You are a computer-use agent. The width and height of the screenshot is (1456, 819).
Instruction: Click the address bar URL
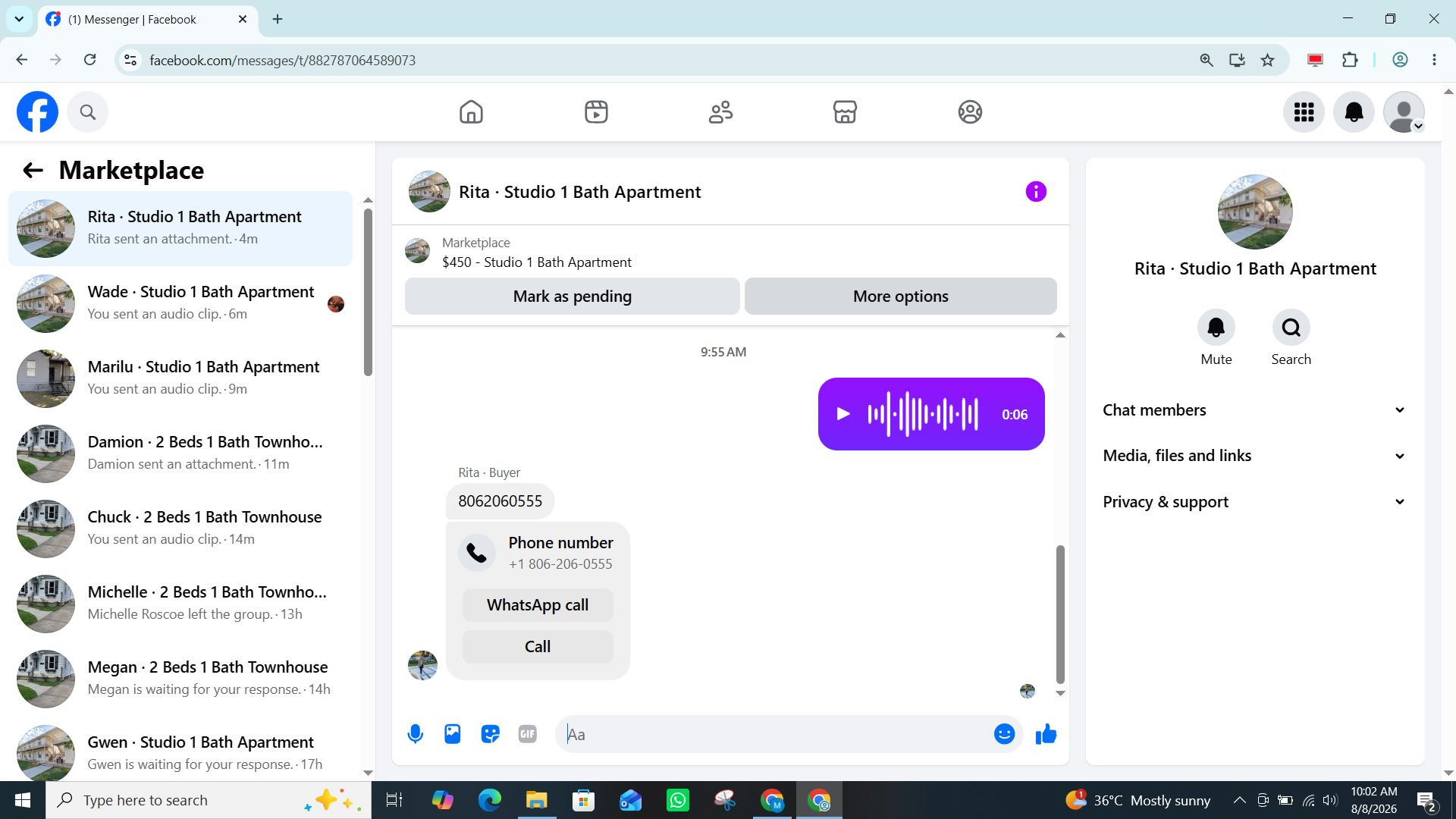[282, 60]
